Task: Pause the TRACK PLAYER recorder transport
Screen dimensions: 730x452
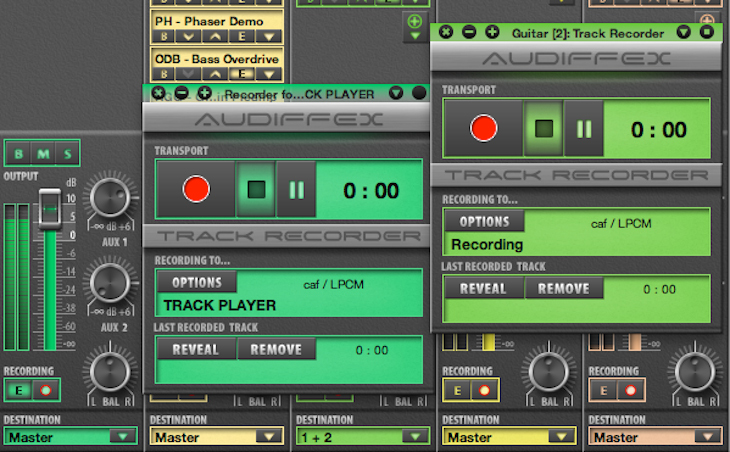Action: [297, 189]
